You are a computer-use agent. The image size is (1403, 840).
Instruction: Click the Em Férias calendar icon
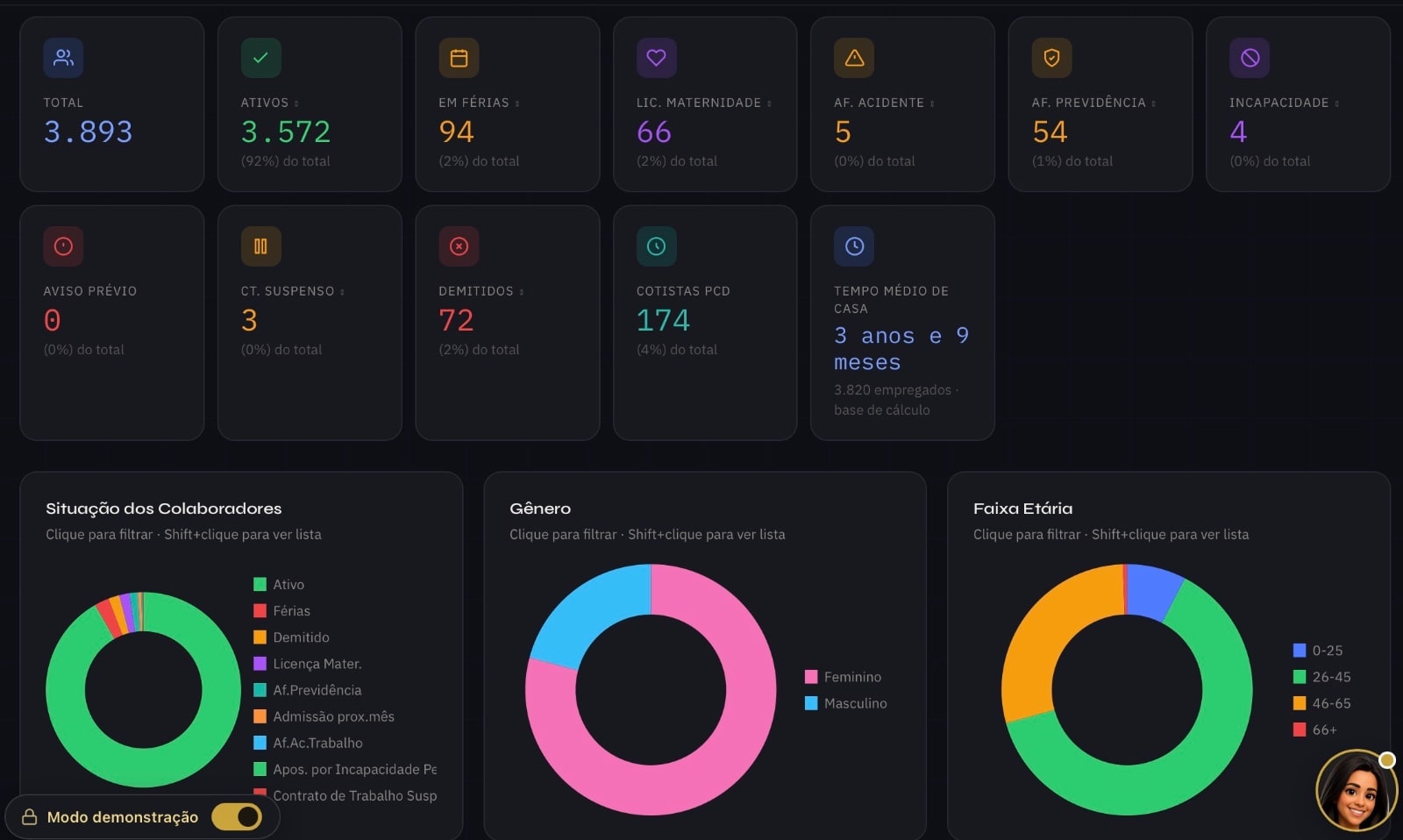click(459, 58)
